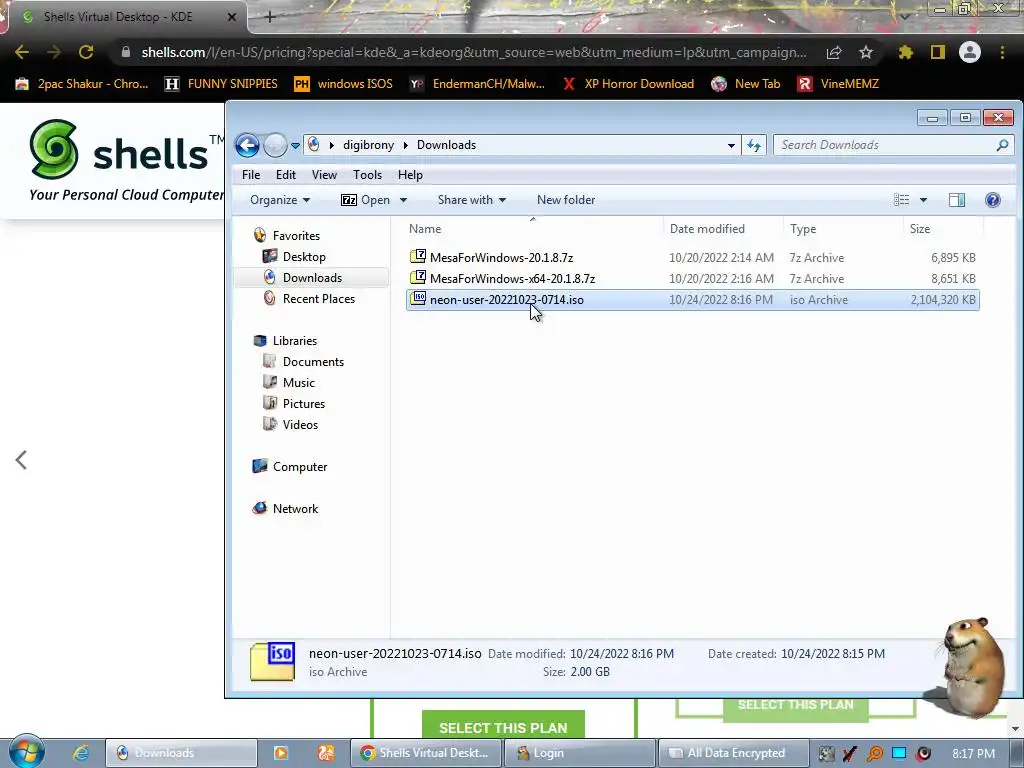Click the search magnifier icon in Explorer
This screenshot has width=1024, height=768.
(1002, 145)
